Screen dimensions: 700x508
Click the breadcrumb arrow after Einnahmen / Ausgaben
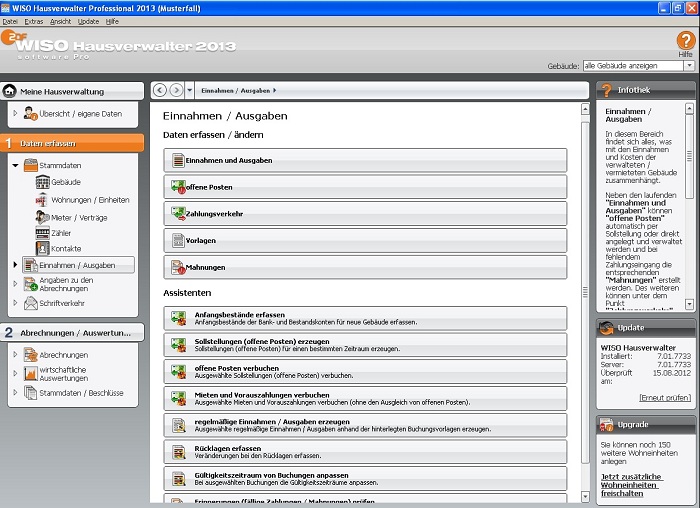(275, 90)
